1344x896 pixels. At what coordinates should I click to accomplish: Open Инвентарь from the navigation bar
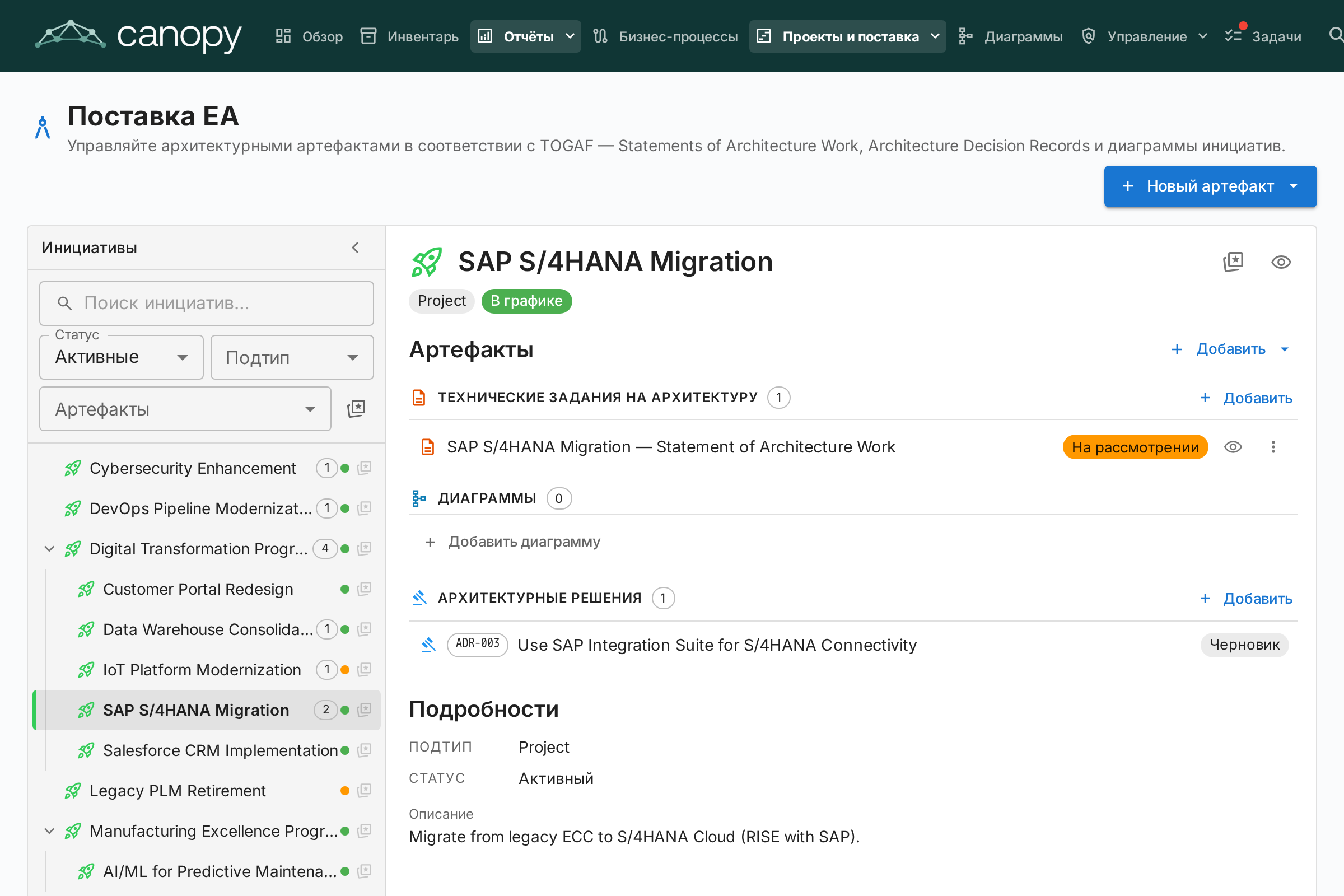click(409, 36)
